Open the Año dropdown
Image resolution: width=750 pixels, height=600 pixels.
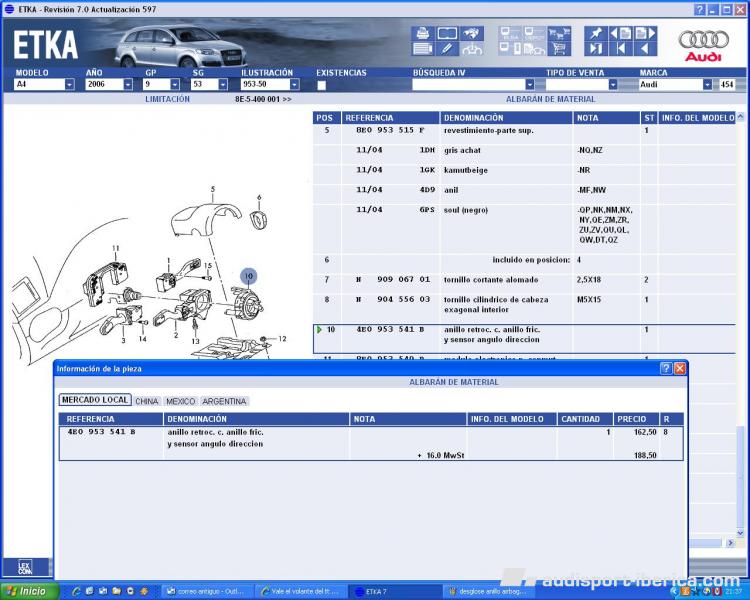pyautogui.click(x=128, y=85)
